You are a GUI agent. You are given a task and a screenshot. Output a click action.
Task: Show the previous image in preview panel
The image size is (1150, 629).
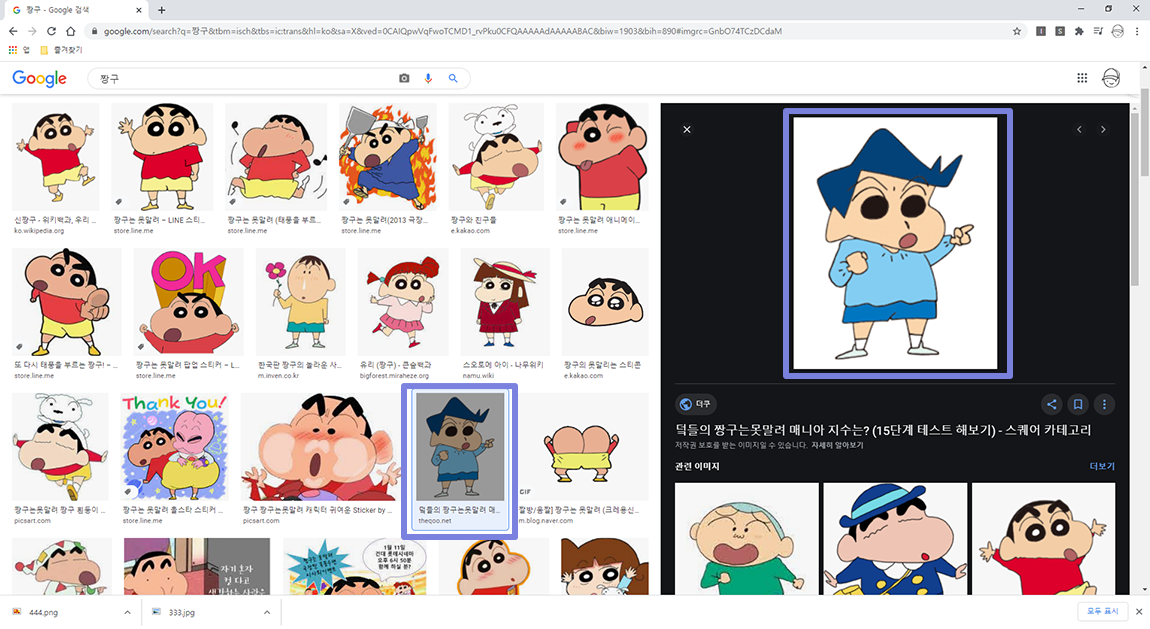[x=1079, y=129]
